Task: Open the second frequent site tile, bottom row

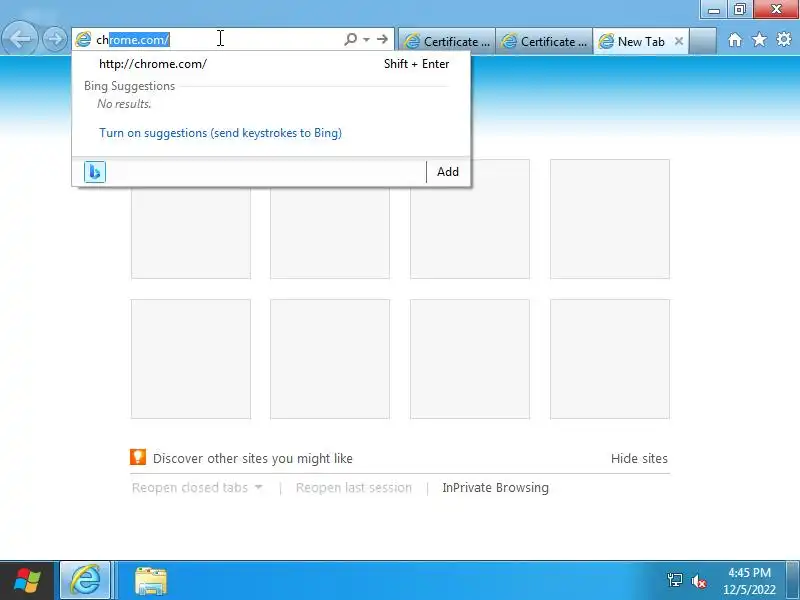Action: 330,359
